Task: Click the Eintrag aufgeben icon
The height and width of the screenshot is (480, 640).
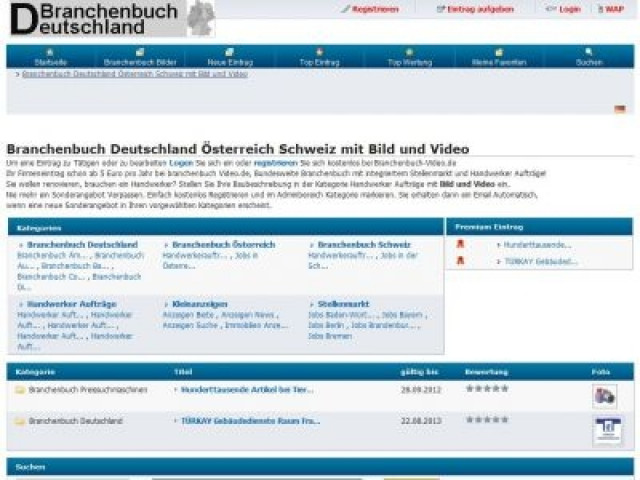Action: (440, 9)
